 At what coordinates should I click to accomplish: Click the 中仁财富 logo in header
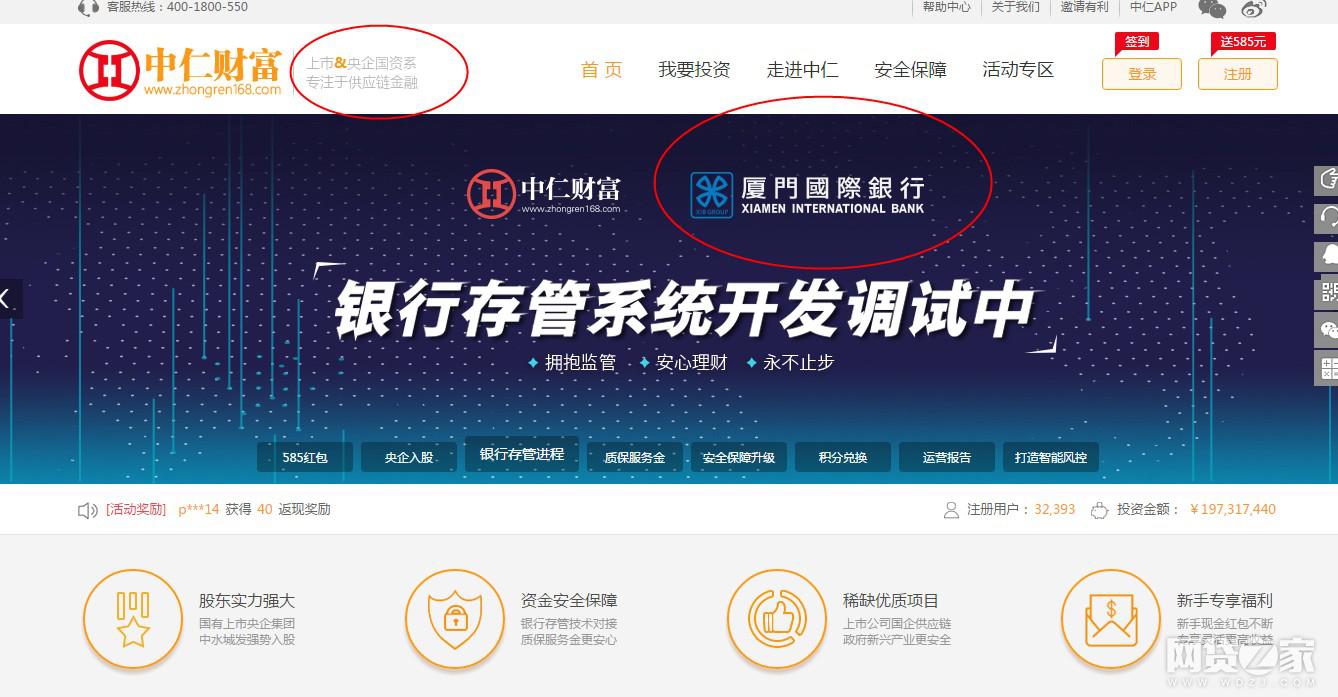point(180,70)
